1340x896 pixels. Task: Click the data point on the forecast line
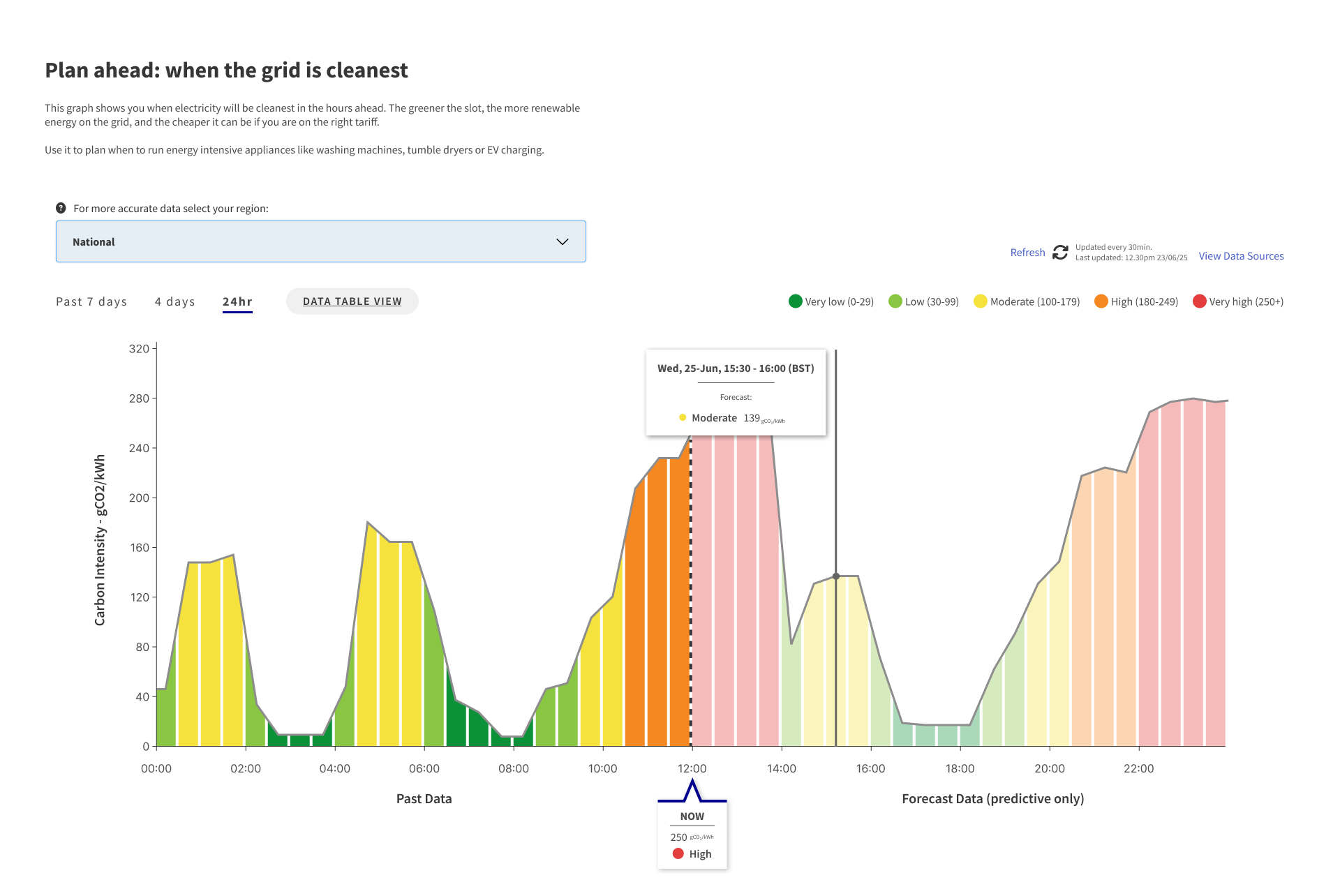click(836, 576)
